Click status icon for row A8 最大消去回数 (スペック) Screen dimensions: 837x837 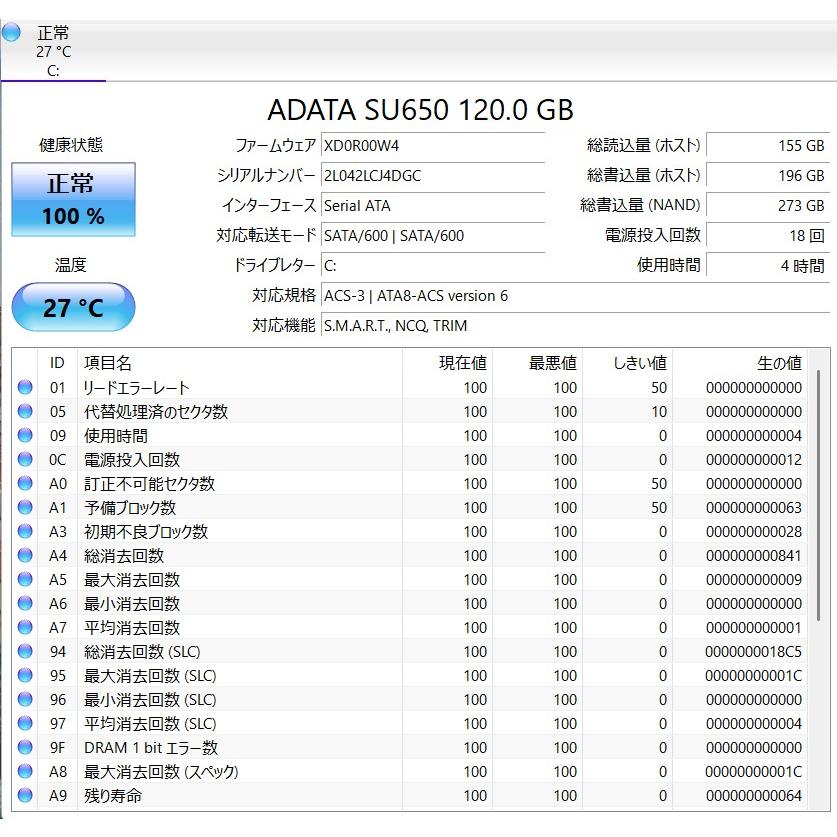coord(25,771)
